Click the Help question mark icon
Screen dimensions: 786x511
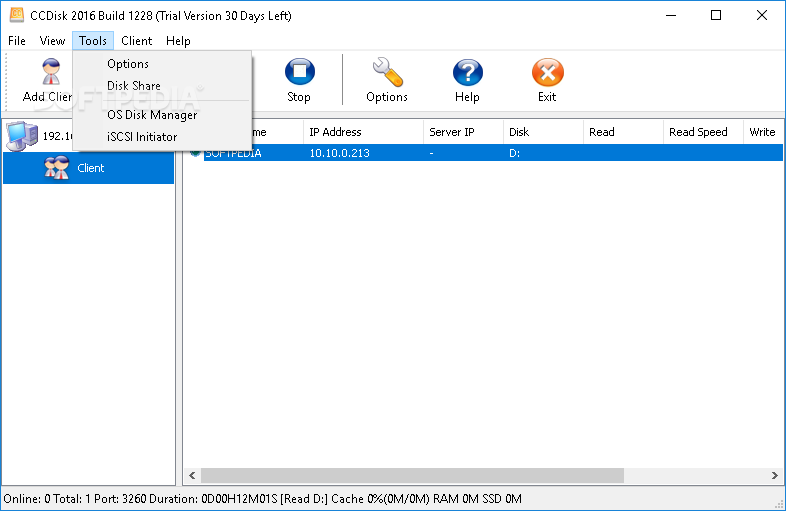coord(468,72)
